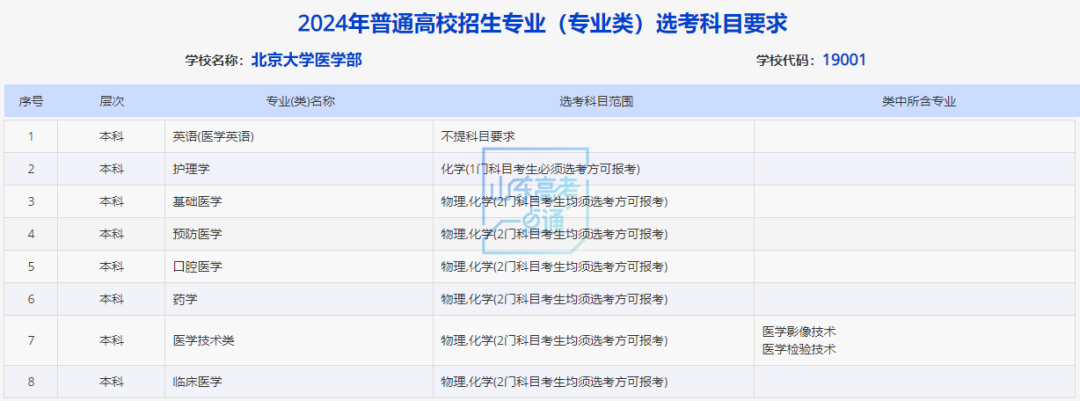Screen dimensions: 1080x401
Task: Click serial number 4 cell
Action: 31,234
